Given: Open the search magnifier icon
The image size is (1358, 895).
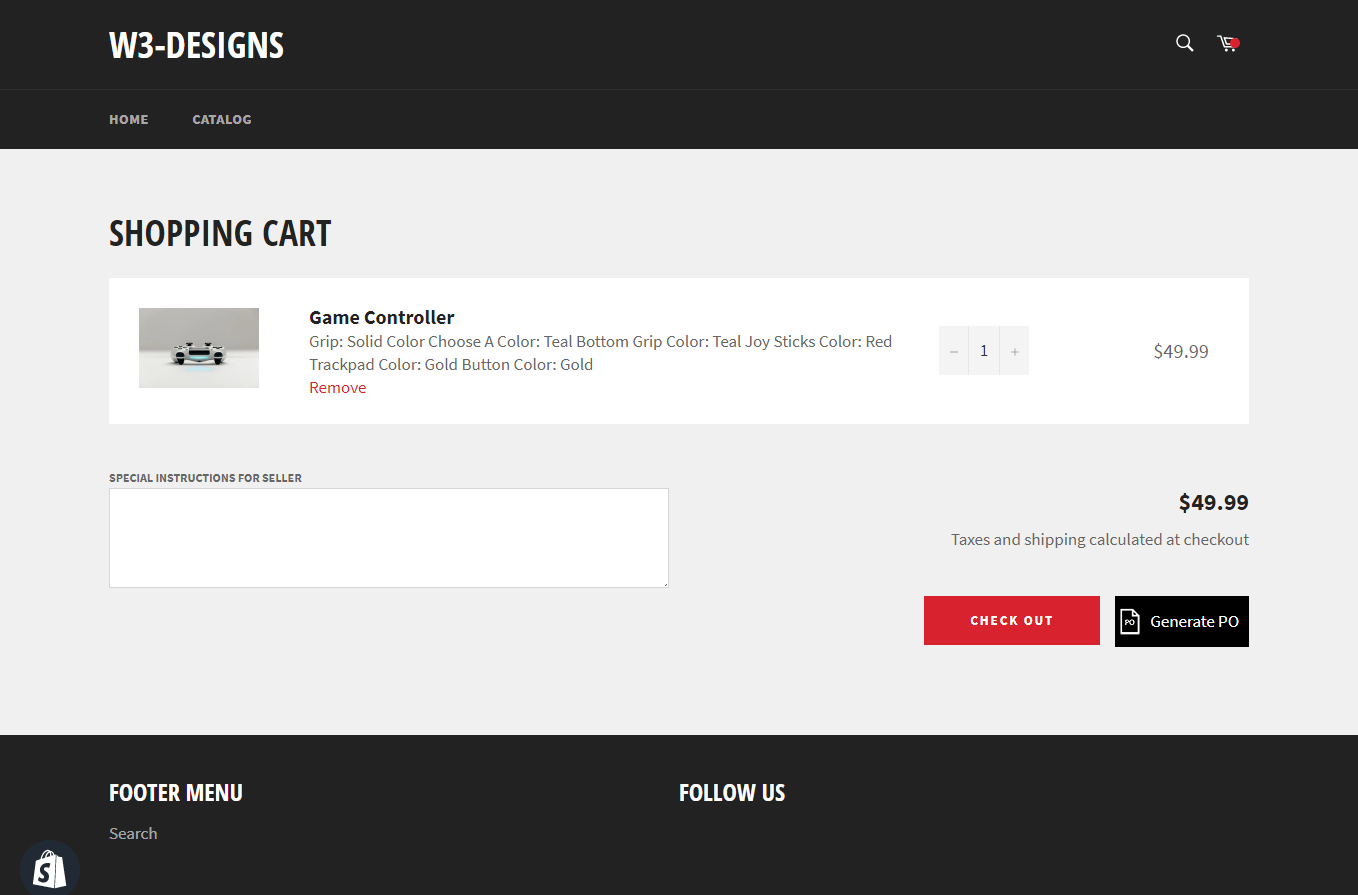Looking at the screenshot, I should coord(1184,43).
